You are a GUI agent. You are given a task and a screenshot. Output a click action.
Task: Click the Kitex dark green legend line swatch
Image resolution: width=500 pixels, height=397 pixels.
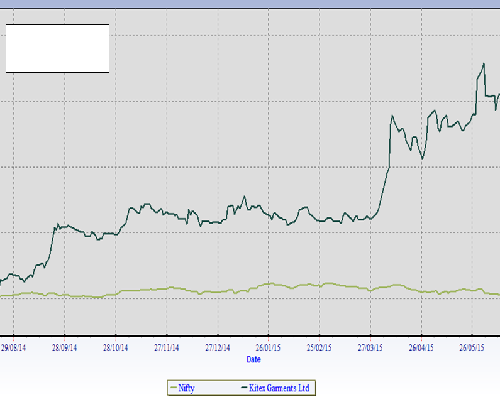(244, 388)
